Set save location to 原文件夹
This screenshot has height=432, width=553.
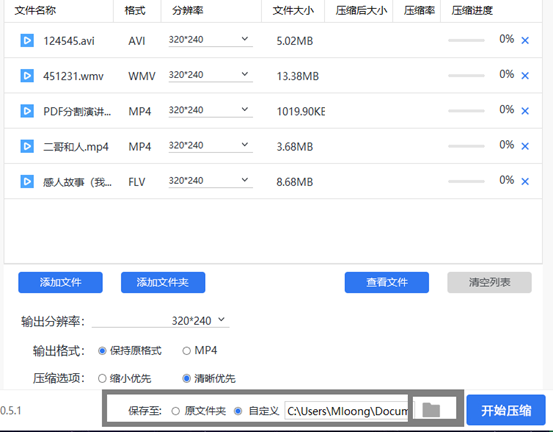176,411
